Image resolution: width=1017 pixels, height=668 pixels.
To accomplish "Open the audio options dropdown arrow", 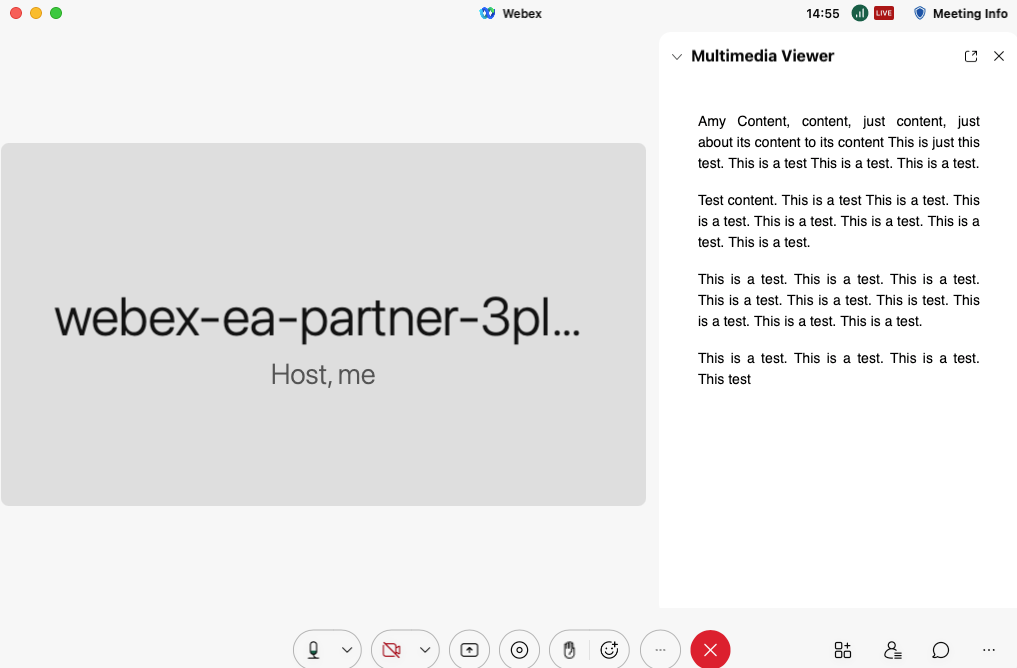I will pos(347,649).
